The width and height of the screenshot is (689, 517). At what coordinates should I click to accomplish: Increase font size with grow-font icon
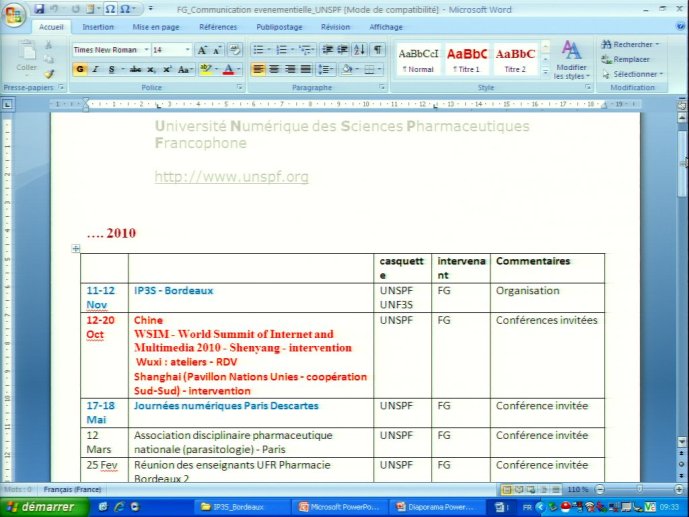click(203, 50)
